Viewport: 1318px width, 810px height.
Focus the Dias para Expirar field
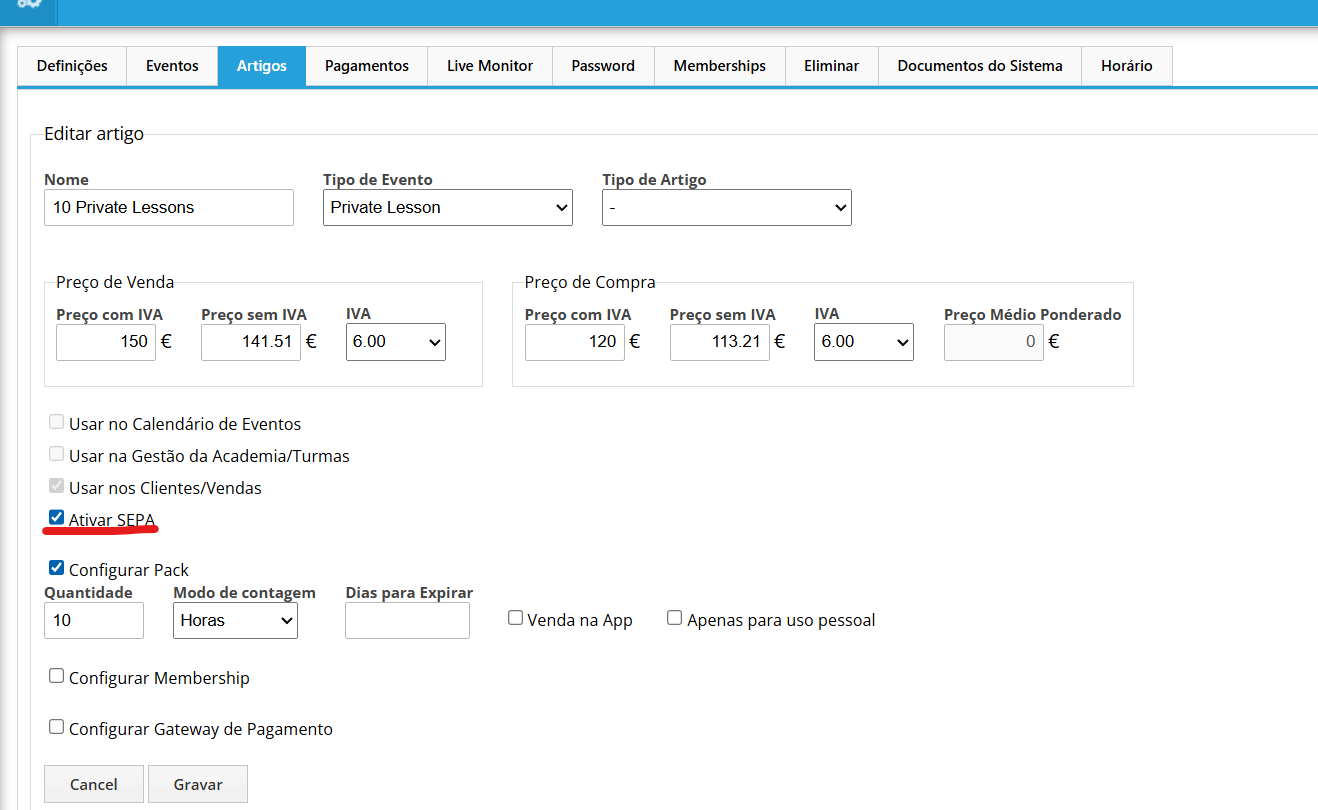(x=407, y=620)
